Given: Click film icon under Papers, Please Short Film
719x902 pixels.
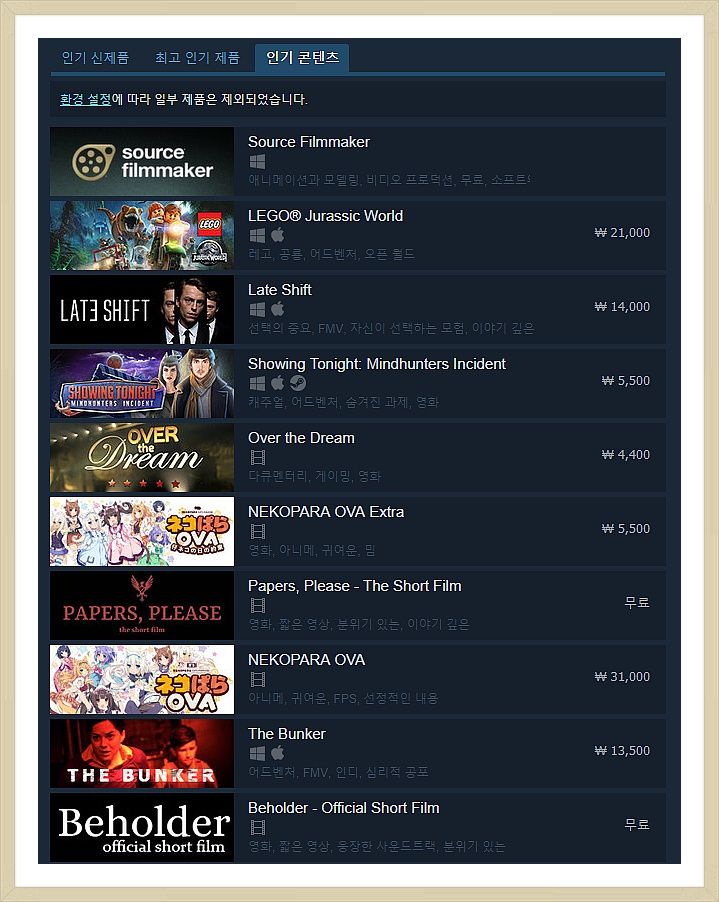Looking at the screenshot, I should pos(258,606).
